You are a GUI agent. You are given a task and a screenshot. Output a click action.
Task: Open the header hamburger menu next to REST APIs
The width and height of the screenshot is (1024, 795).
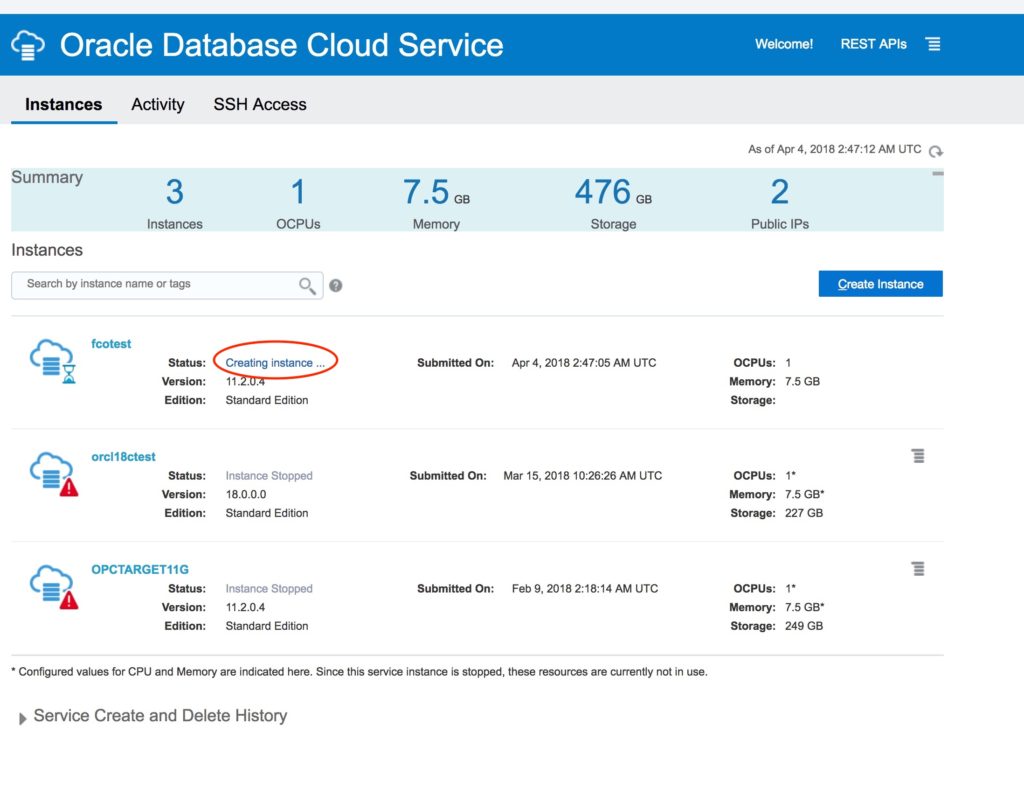pyautogui.click(x=932, y=44)
